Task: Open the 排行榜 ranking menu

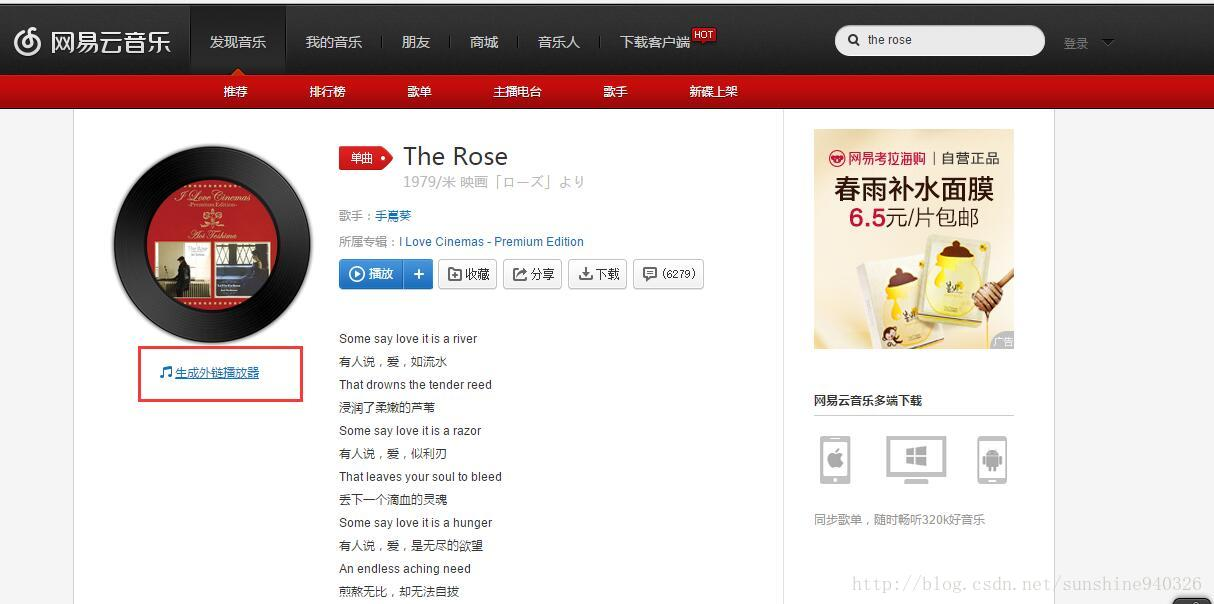Action: [327, 91]
